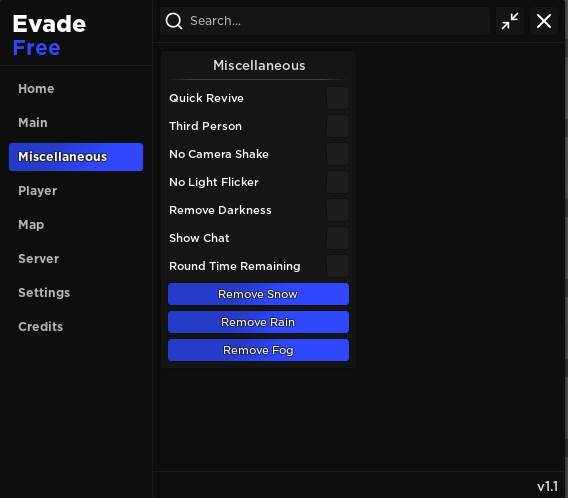Click the blue Free label

pyautogui.click(x=37, y=48)
